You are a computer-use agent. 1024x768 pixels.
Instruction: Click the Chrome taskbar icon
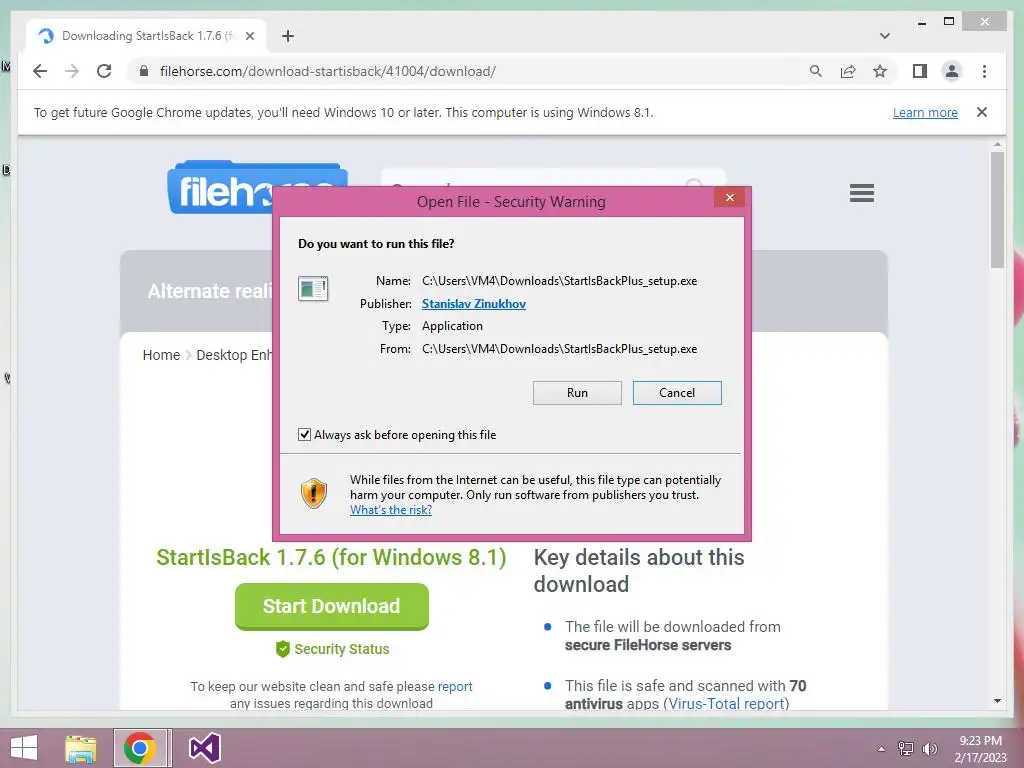[x=140, y=748]
